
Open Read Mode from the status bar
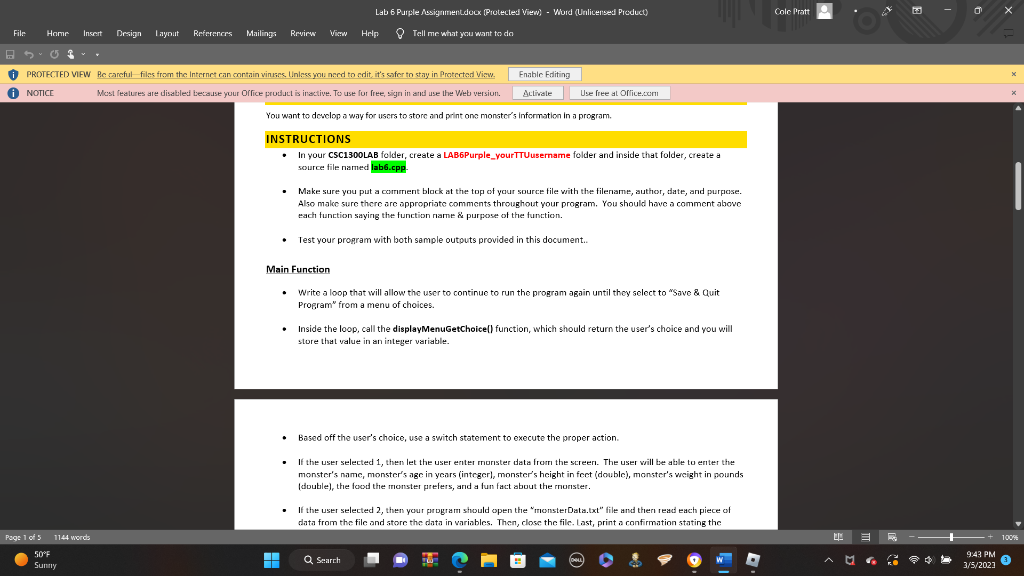[840, 536]
